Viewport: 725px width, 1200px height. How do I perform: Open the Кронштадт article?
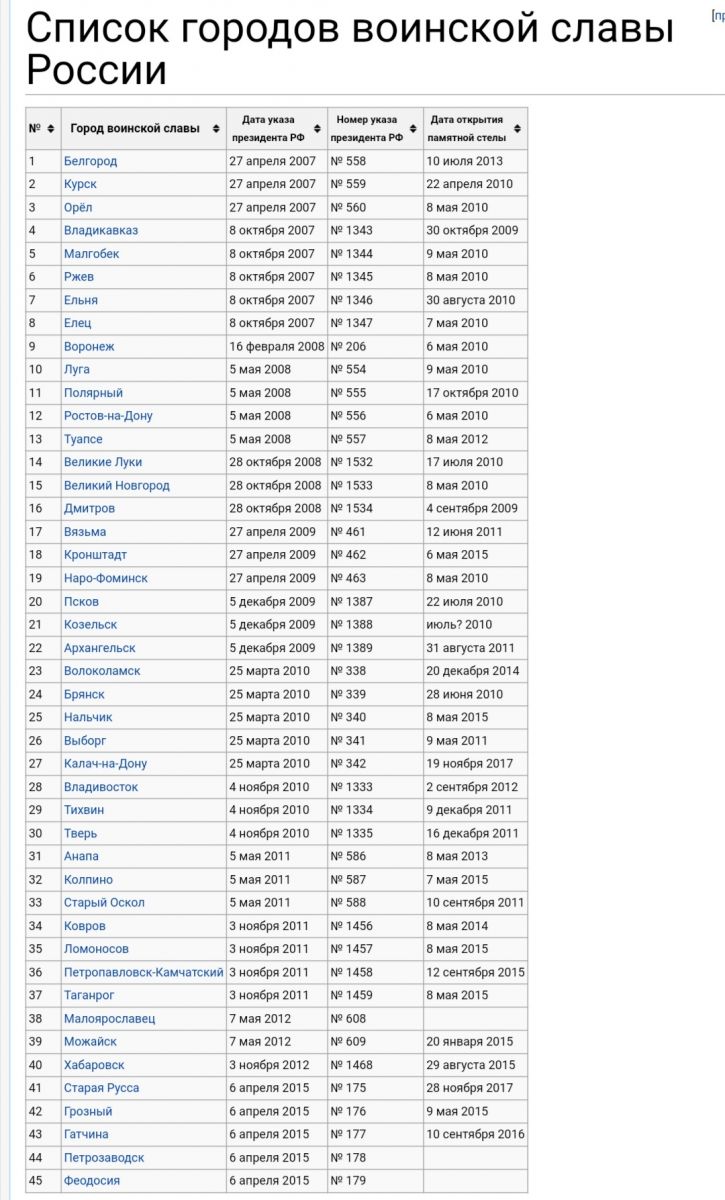tap(95, 555)
